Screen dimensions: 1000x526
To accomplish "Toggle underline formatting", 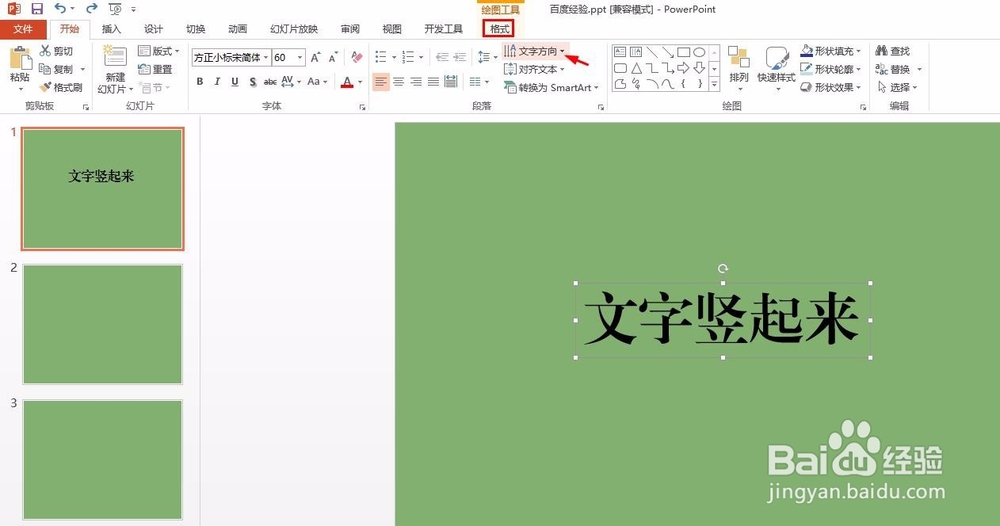I will [x=235, y=82].
